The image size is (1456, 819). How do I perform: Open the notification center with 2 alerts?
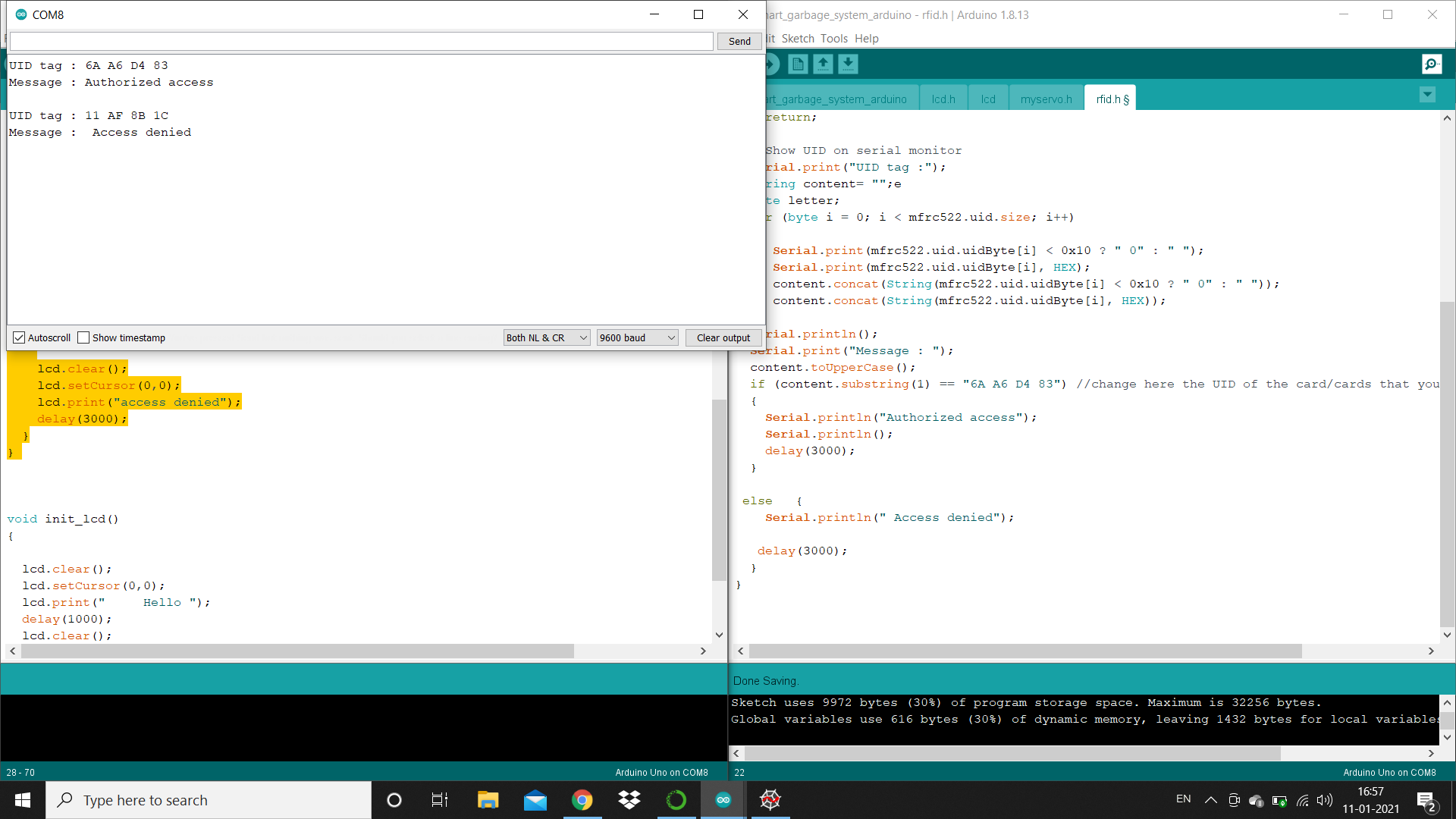(x=1426, y=801)
